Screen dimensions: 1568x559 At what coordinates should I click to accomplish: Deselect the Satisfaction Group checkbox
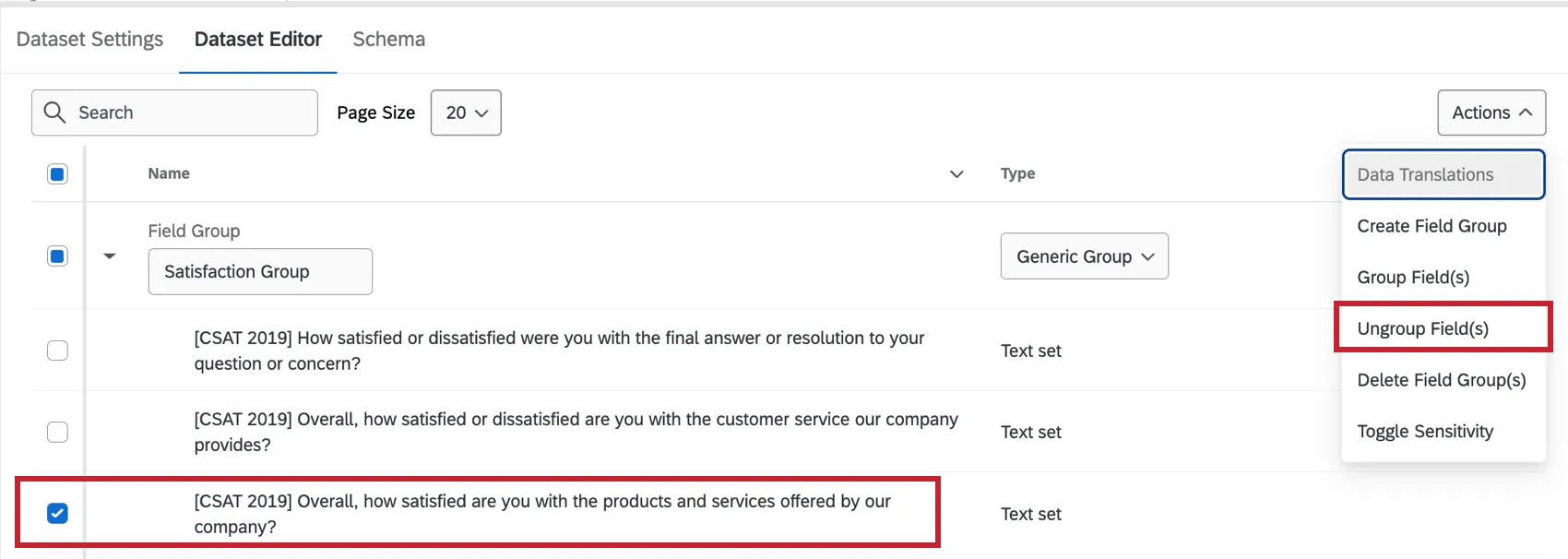pyautogui.click(x=57, y=256)
